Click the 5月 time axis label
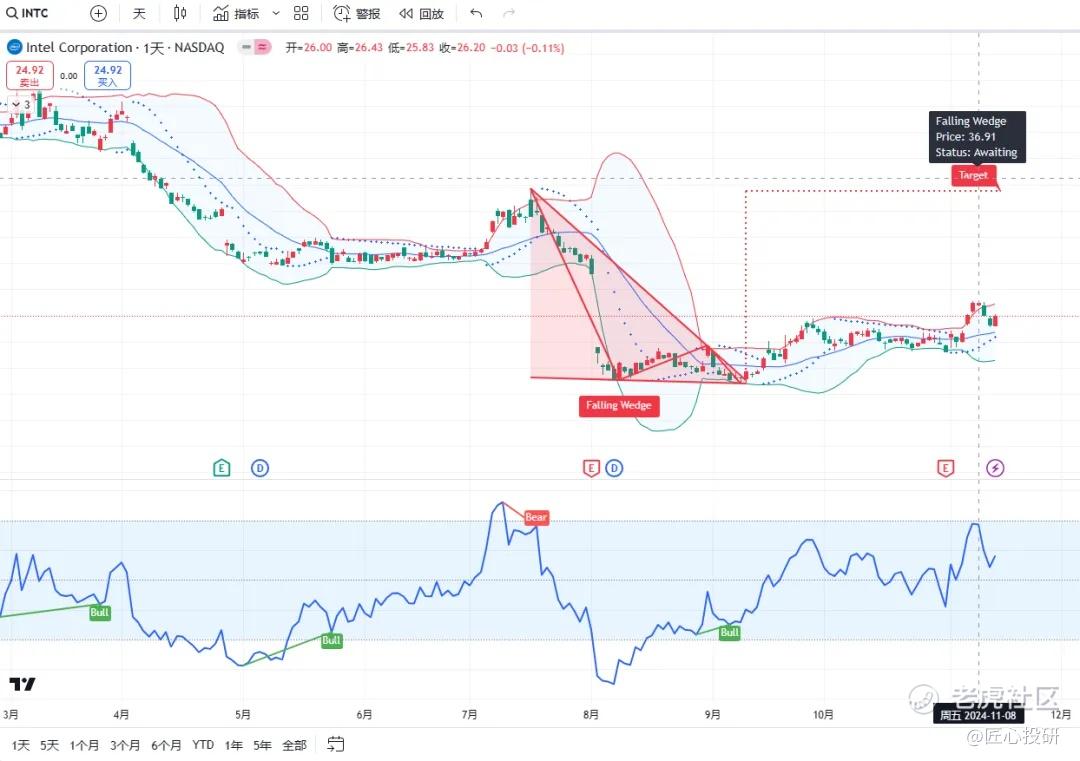The width and height of the screenshot is (1080, 761). pyautogui.click(x=242, y=714)
